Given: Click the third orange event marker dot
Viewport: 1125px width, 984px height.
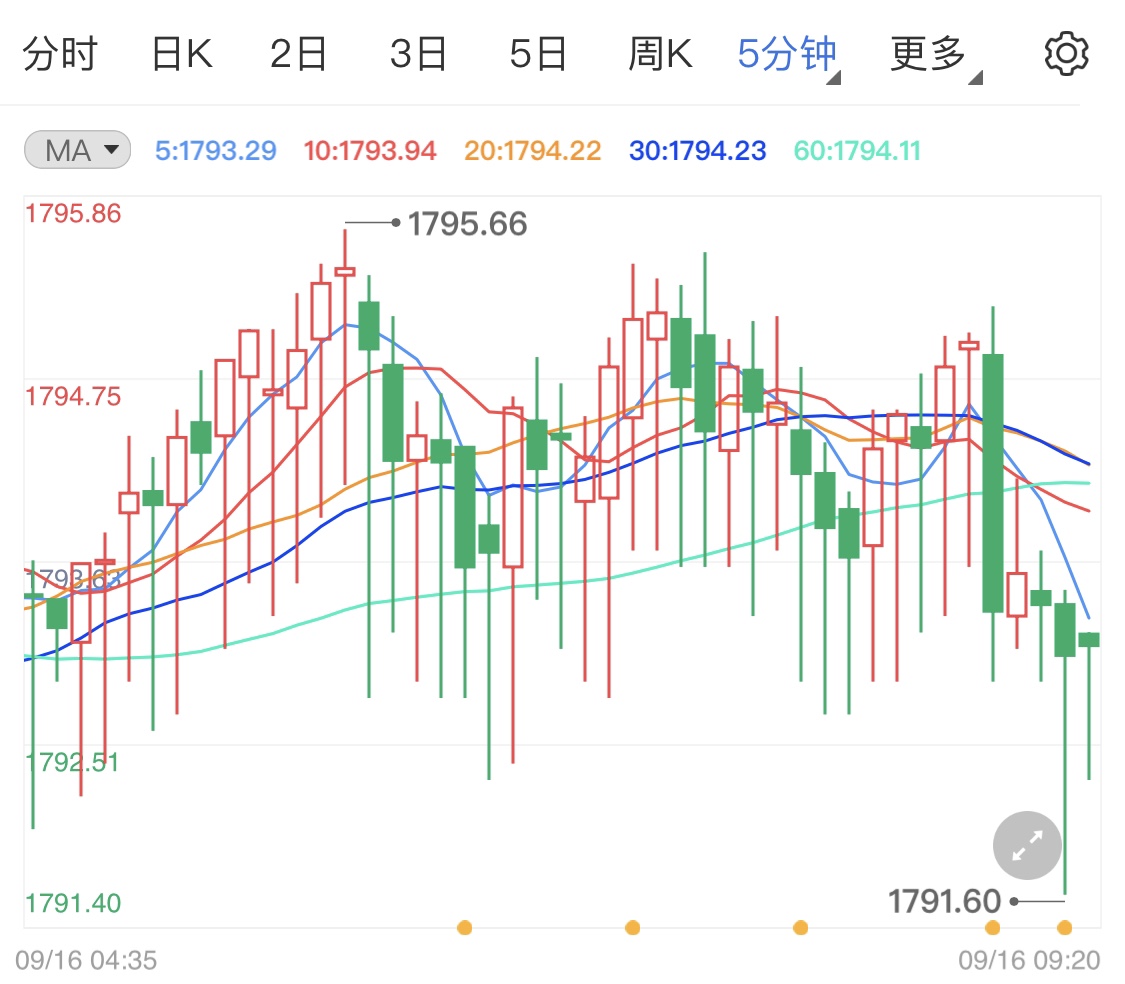Looking at the screenshot, I should pyautogui.click(x=801, y=928).
